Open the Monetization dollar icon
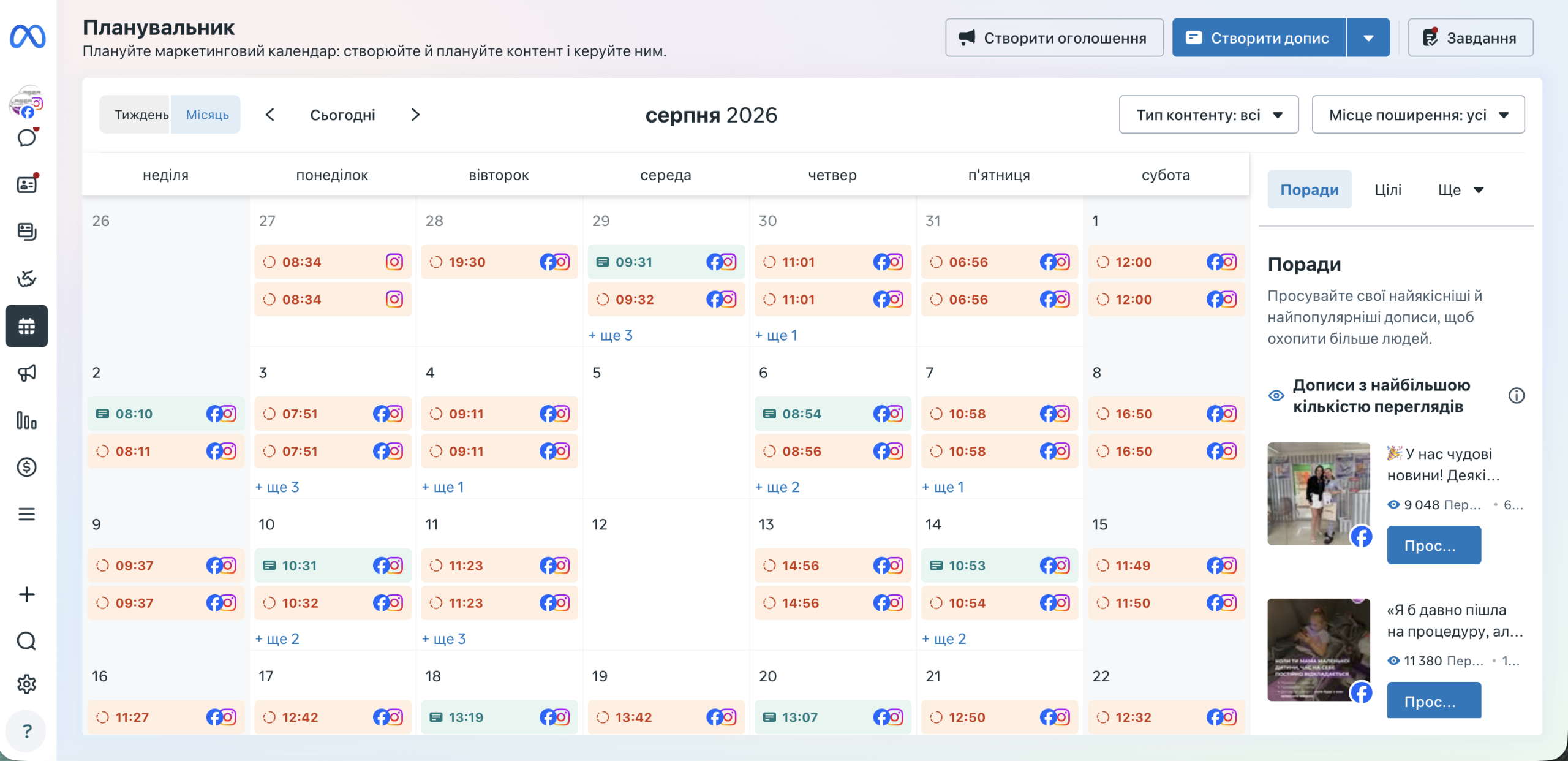 (x=27, y=468)
